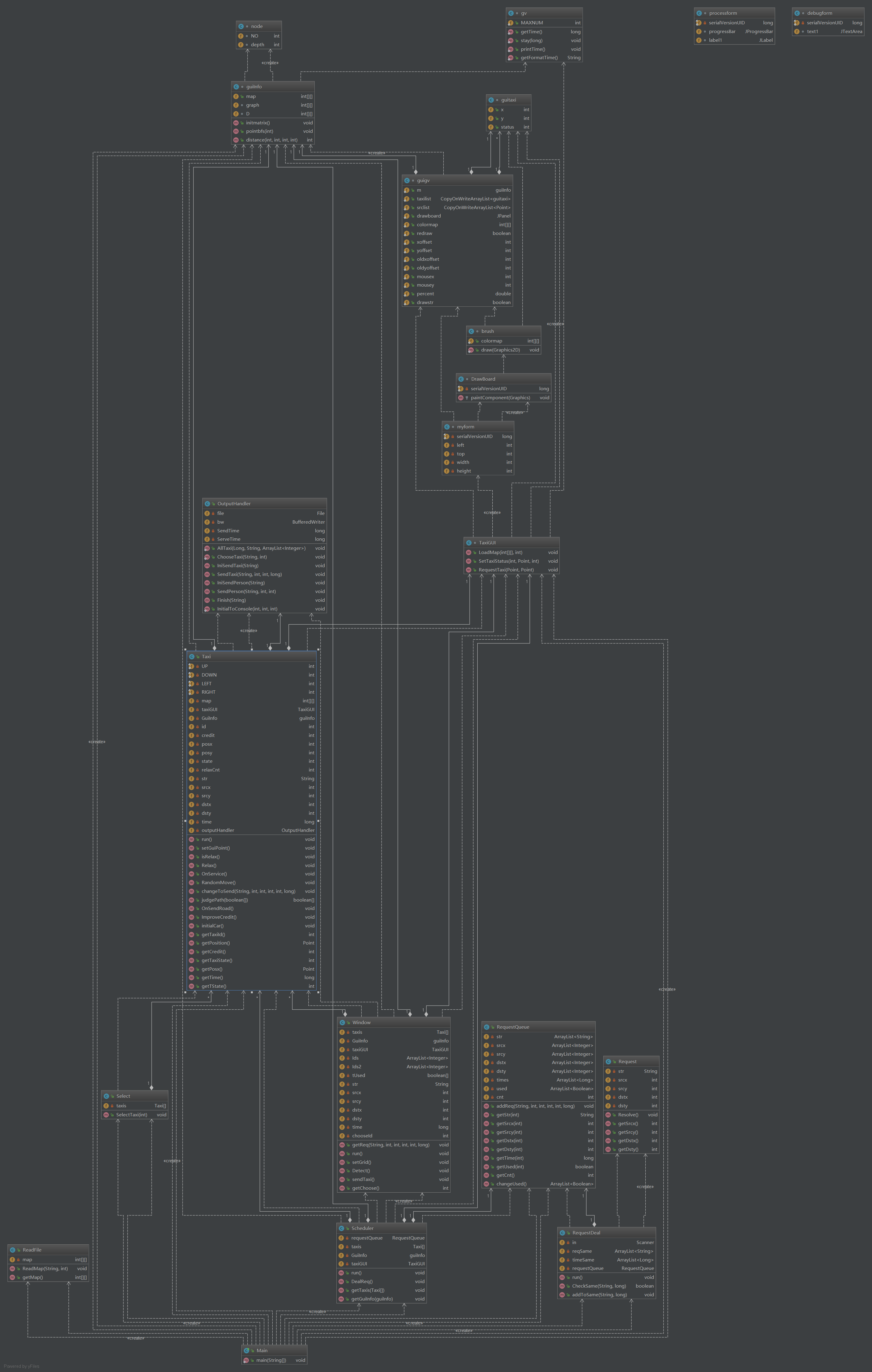The width and height of the screenshot is (872, 1372).
Task: Click the class icon of node
Action: (x=241, y=26)
